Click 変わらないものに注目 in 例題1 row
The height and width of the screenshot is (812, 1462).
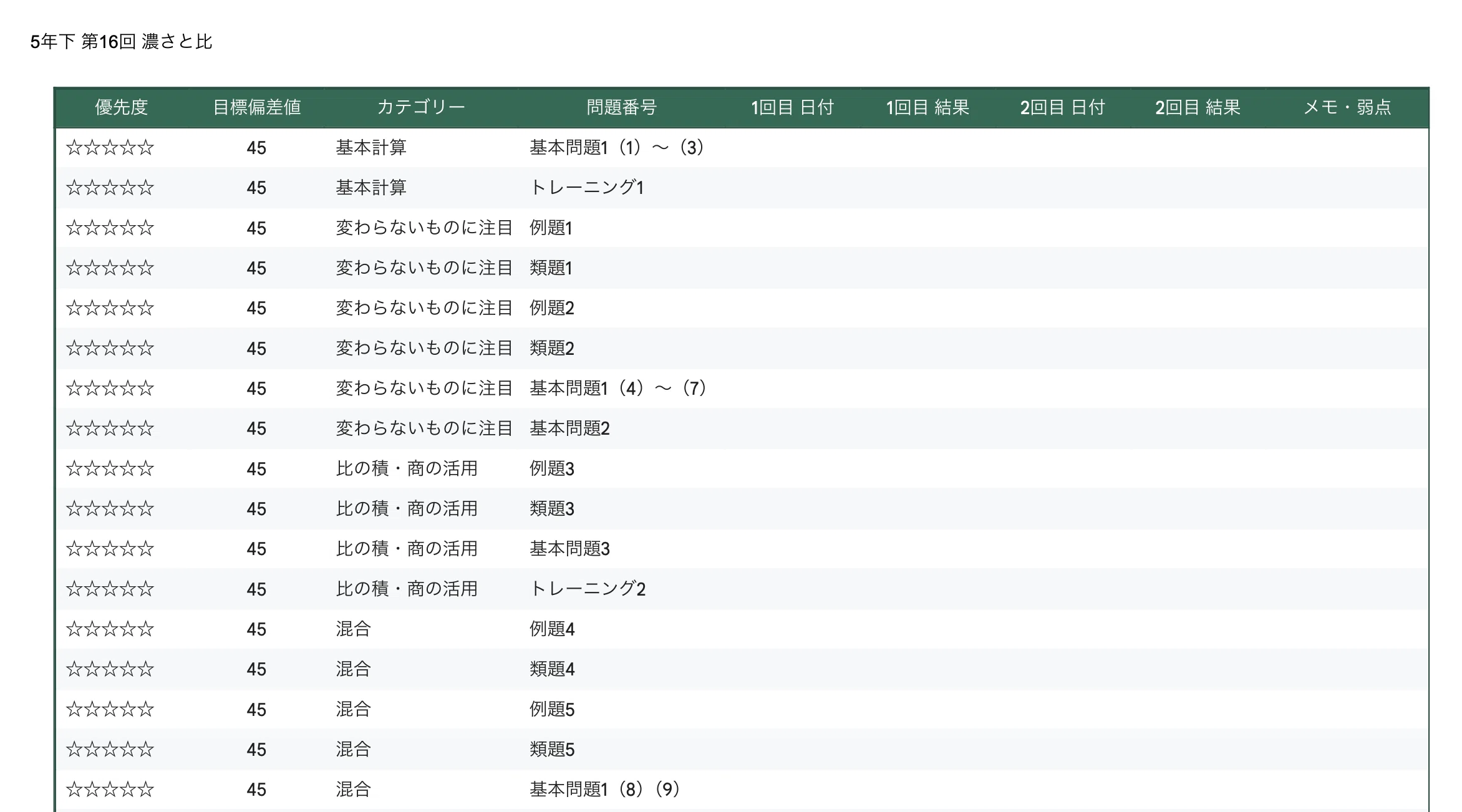click(424, 228)
